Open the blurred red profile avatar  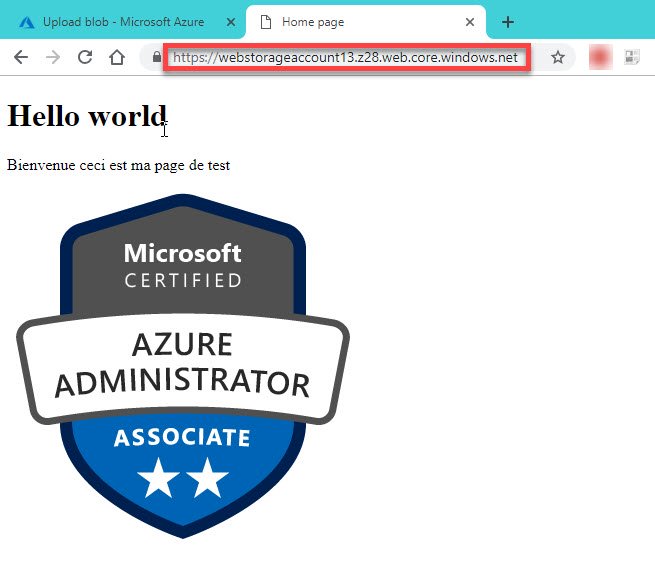point(600,57)
